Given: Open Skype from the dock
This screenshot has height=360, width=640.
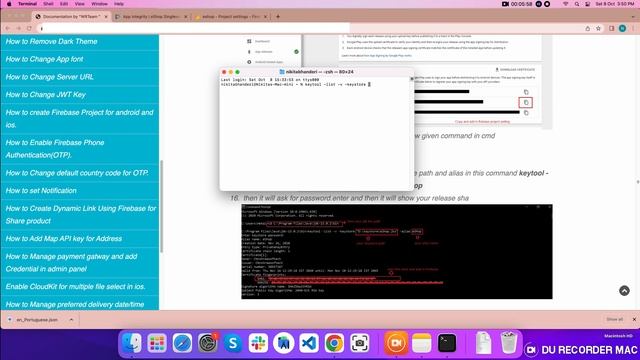Looking at the screenshot, I should click(x=233, y=343).
